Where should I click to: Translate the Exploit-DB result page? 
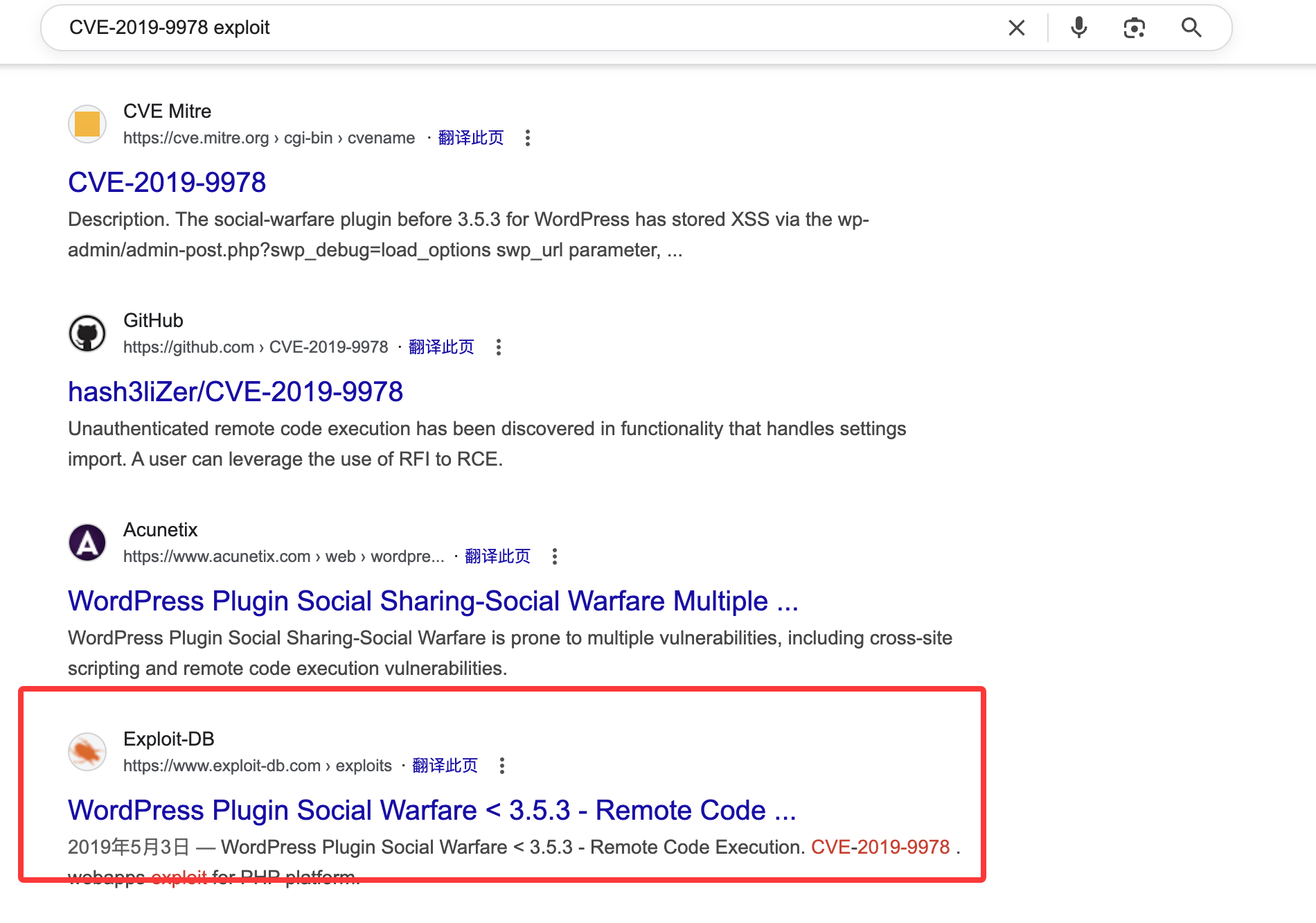[445, 766]
